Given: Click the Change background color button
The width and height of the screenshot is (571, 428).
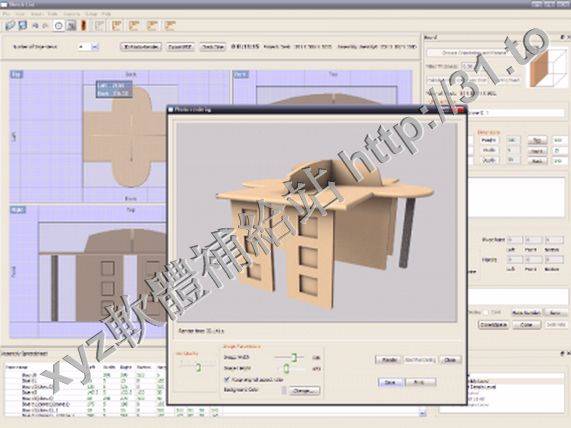Looking at the screenshot, I should 304,390.
